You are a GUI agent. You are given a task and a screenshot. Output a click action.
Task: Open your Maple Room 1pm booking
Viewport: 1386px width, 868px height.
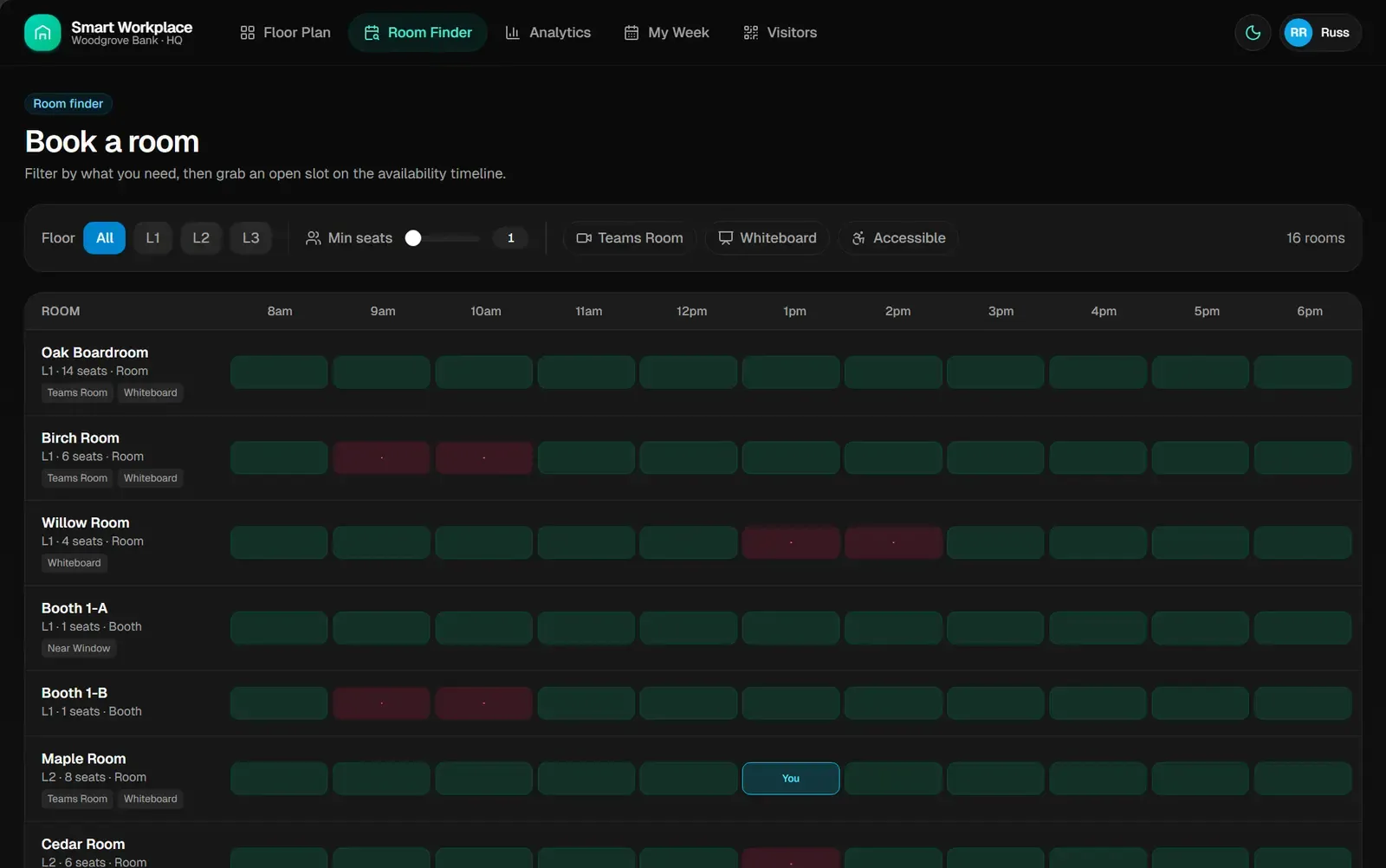point(791,779)
